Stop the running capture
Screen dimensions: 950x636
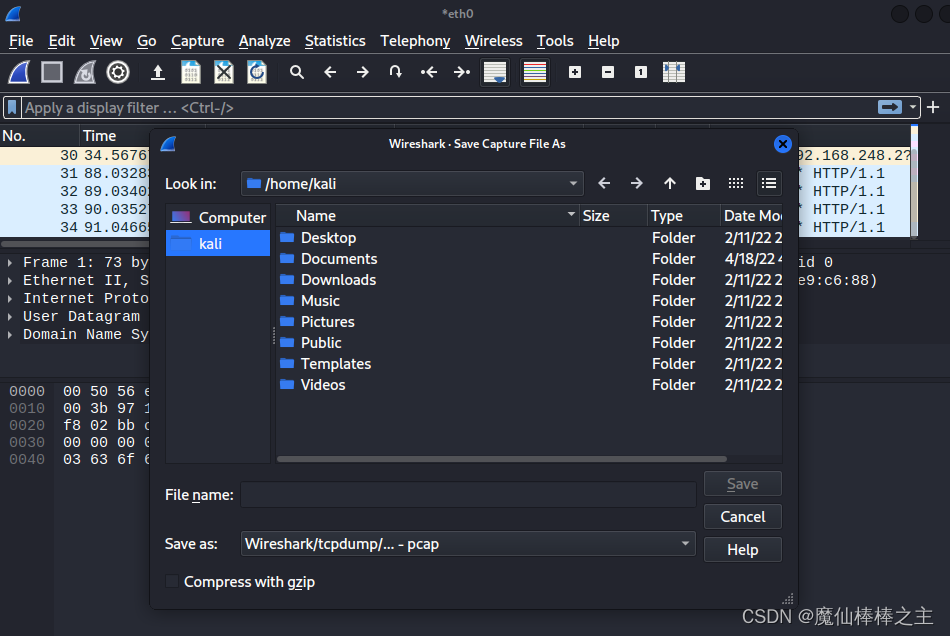[x=51, y=72]
